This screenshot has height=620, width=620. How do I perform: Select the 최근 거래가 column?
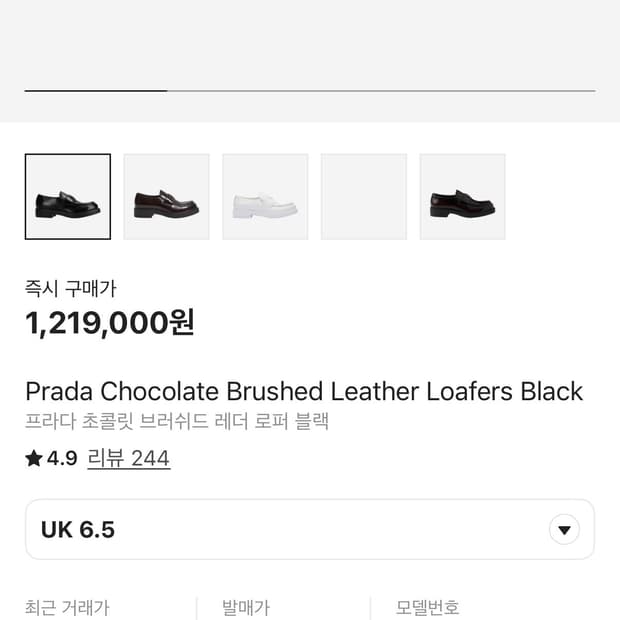click(x=67, y=608)
